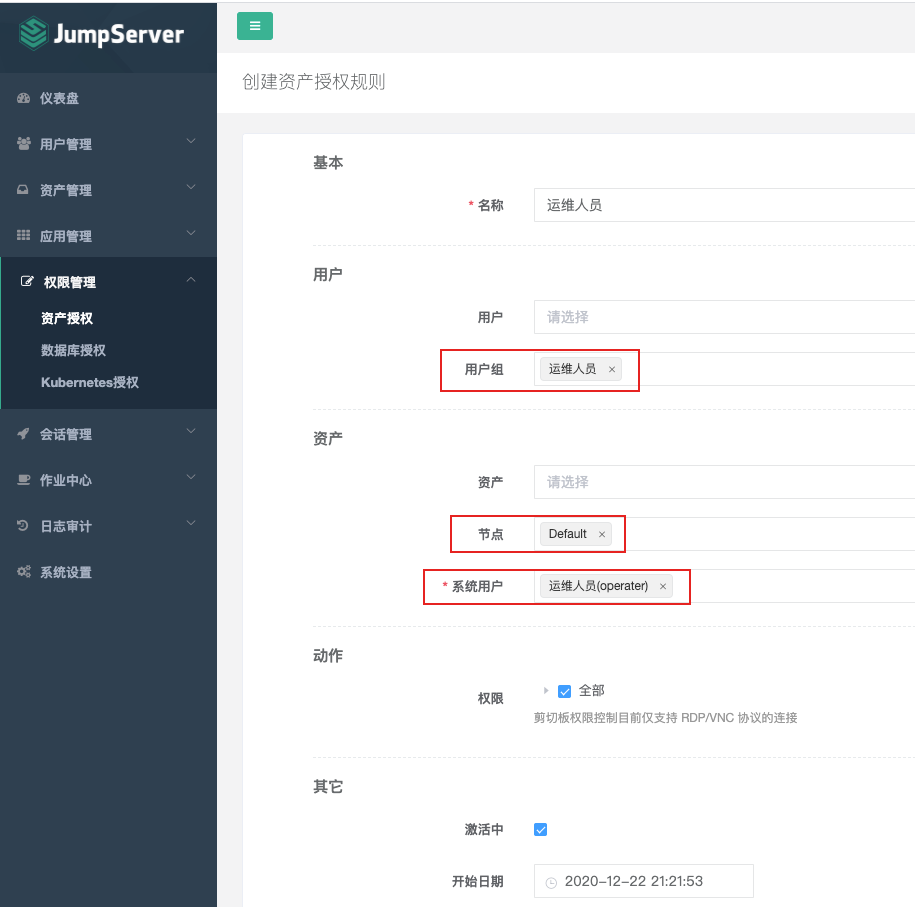Remove 运维人员 tag from 用户组
The image size is (915, 907).
[612, 369]
